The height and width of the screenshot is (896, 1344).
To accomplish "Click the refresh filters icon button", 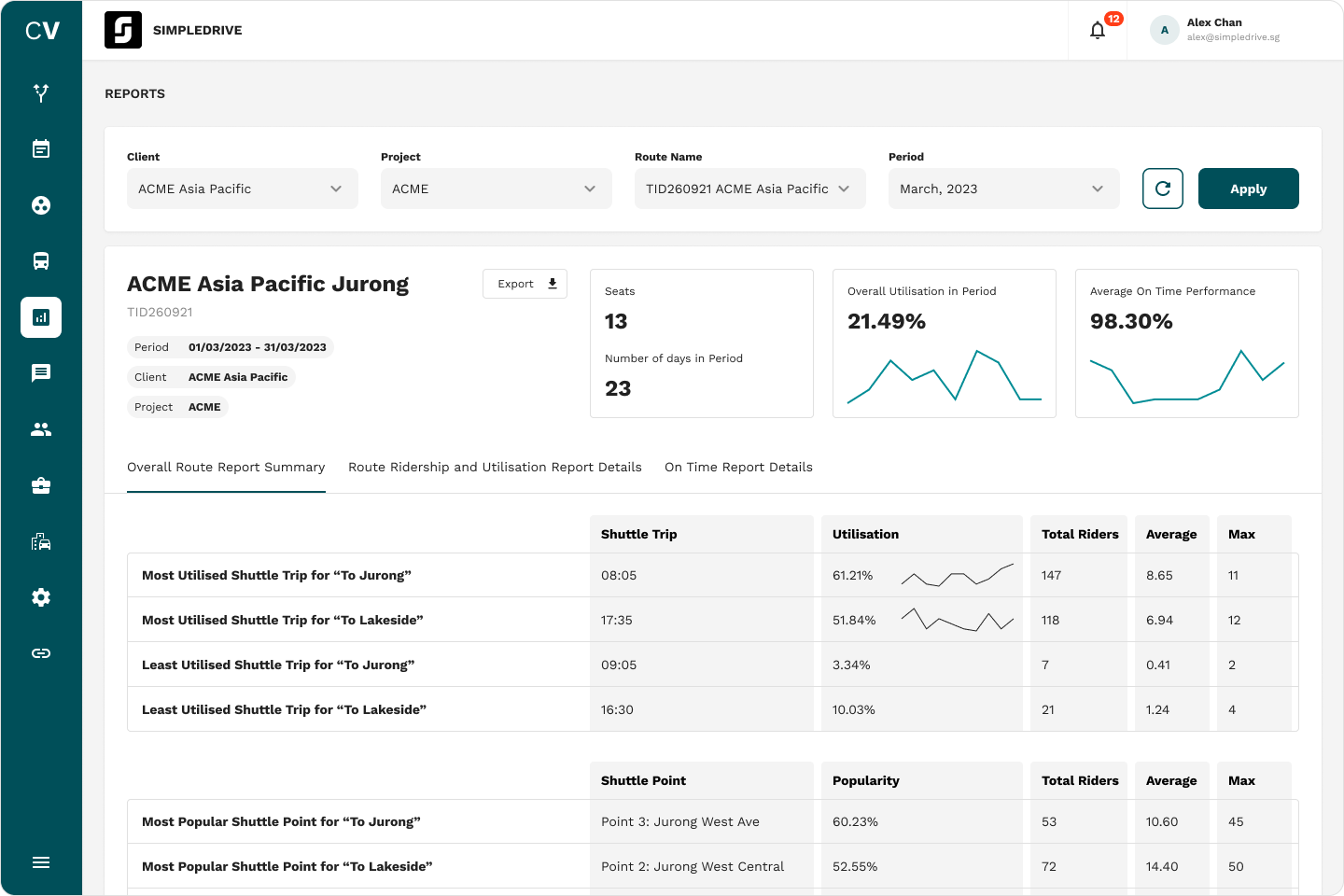I will point(1163,189).
